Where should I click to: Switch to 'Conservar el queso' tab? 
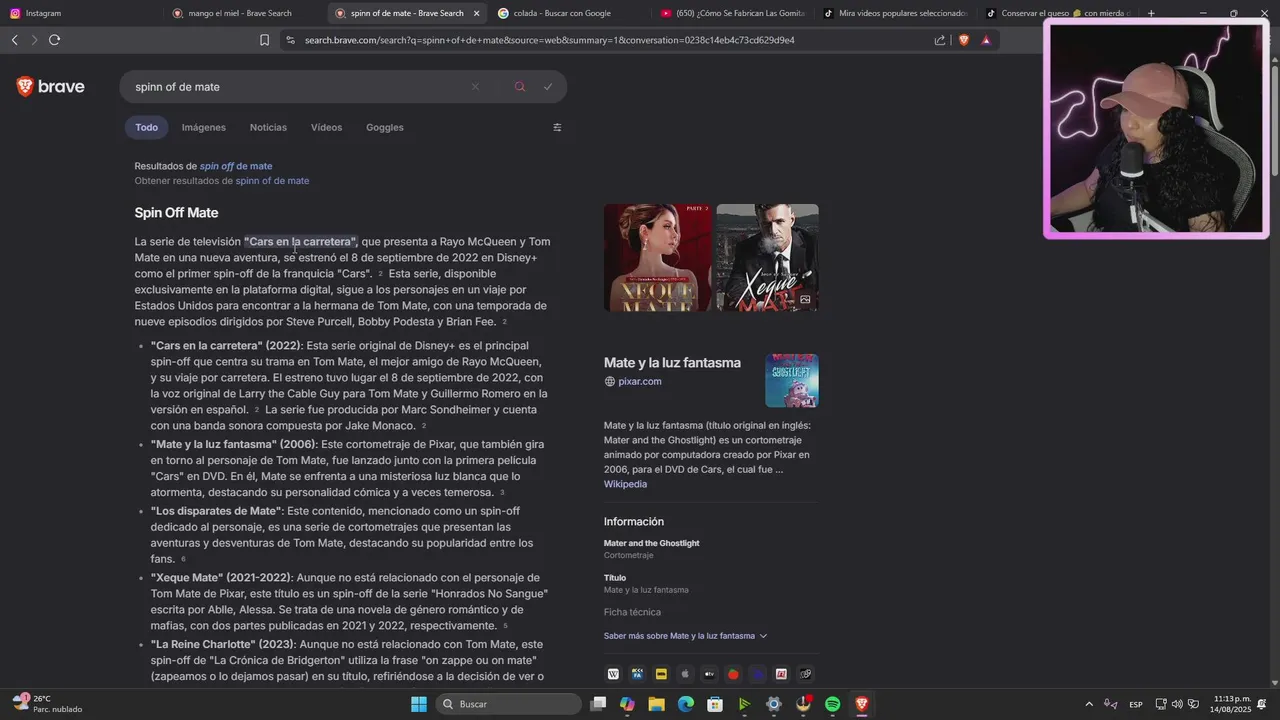[x=1057, y=13]
